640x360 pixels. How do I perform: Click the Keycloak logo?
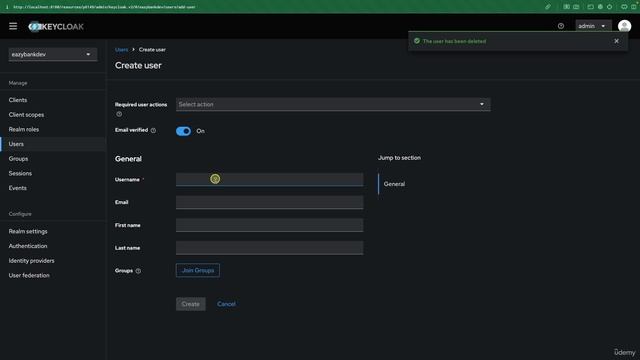[x=56, y=27]
